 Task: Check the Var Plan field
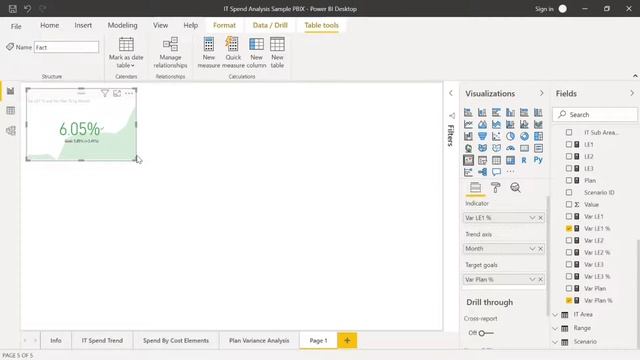coord(569,289)
